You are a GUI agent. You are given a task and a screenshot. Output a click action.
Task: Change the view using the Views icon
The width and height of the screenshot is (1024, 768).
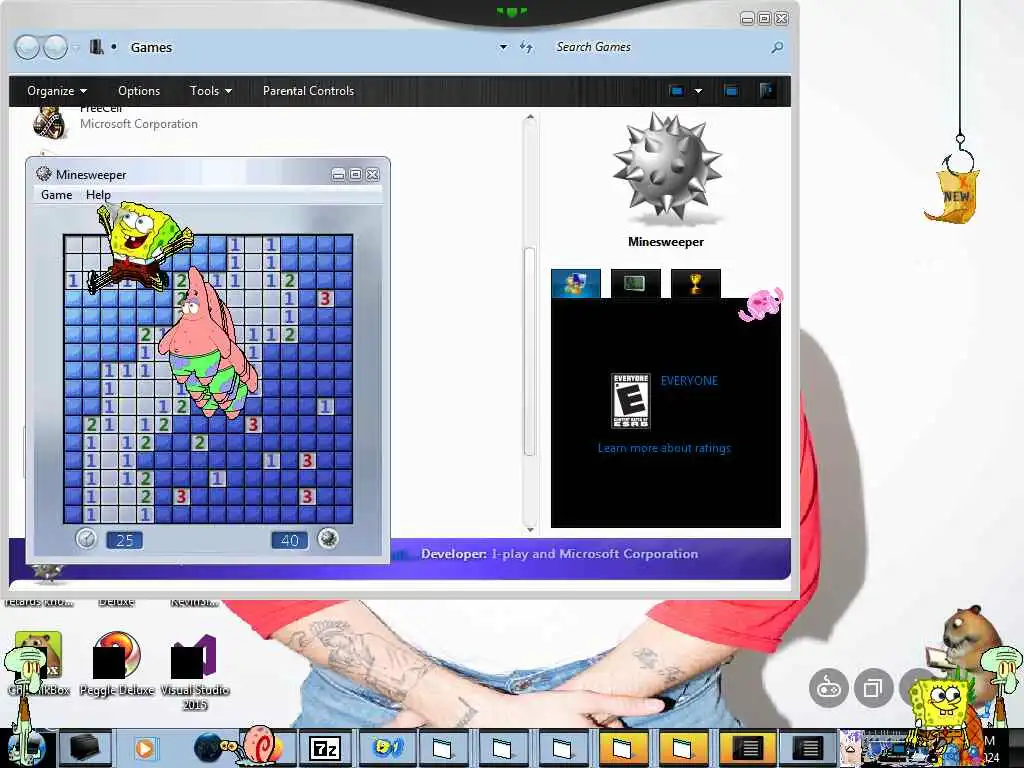tap(677, 91)
